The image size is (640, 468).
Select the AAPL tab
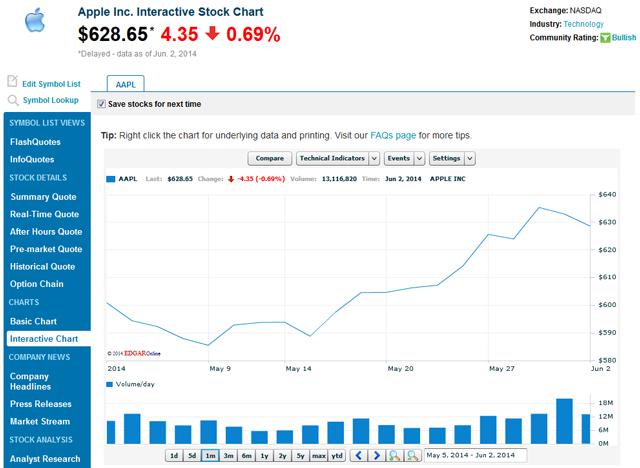125,86
